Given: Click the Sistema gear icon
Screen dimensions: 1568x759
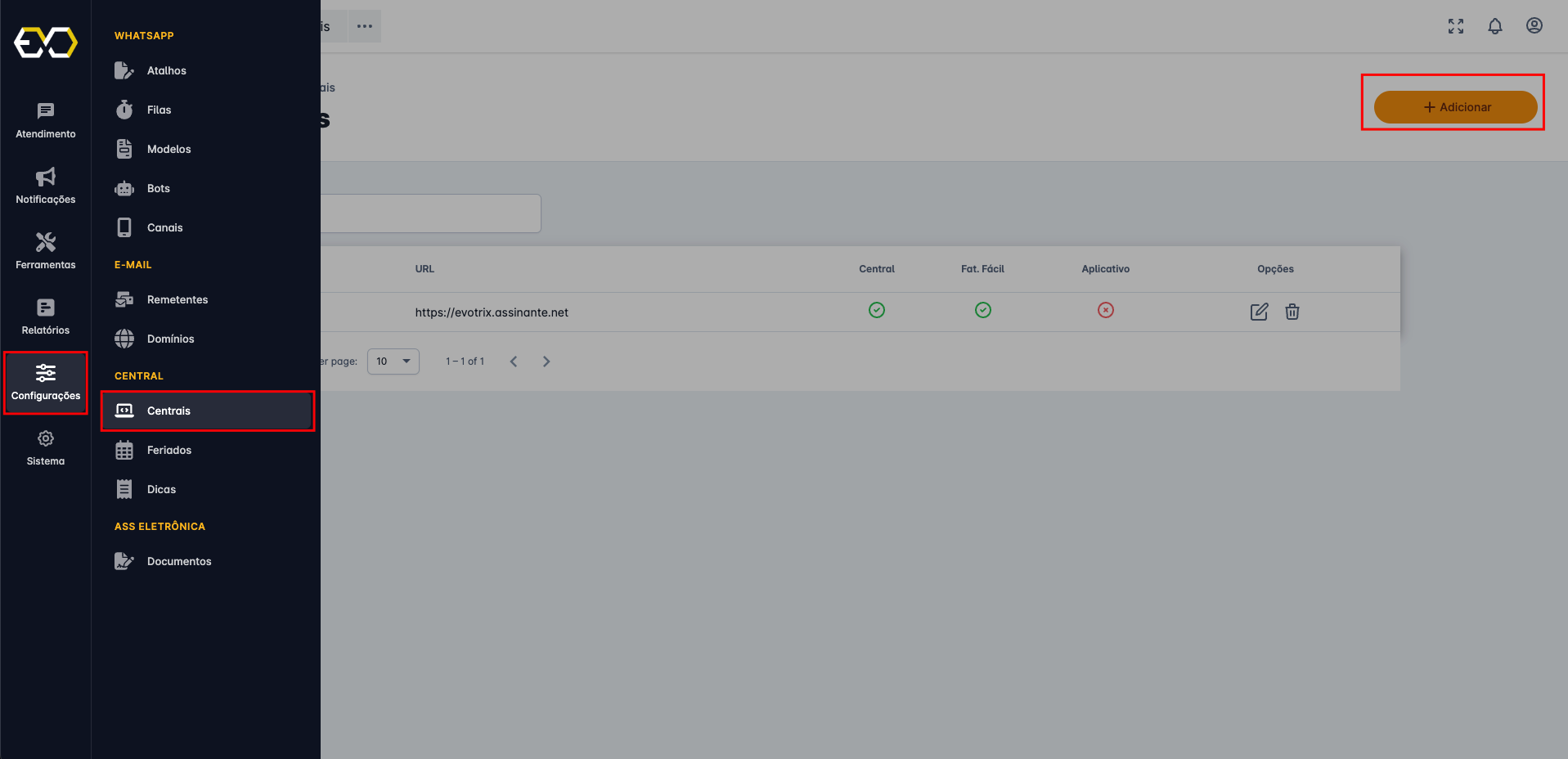Looking at the screenshot, I should 46,447.
